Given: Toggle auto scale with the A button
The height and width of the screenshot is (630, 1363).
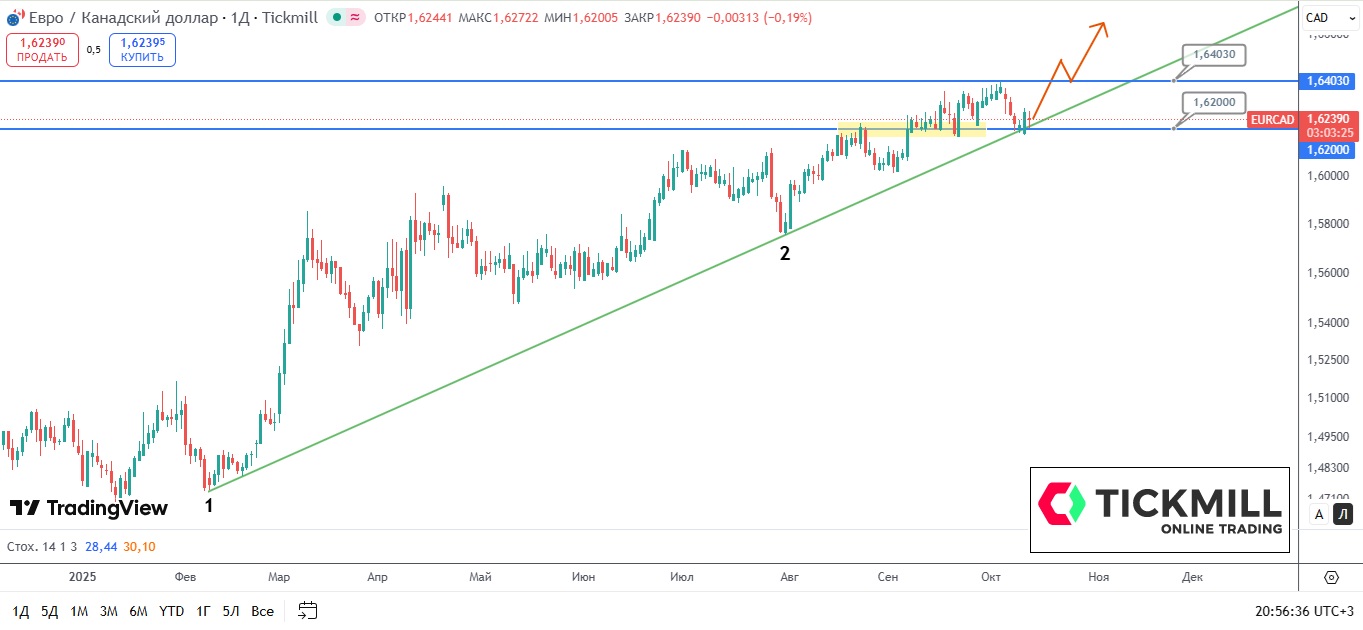Looking at the screenshot, I should [1319, 514].
